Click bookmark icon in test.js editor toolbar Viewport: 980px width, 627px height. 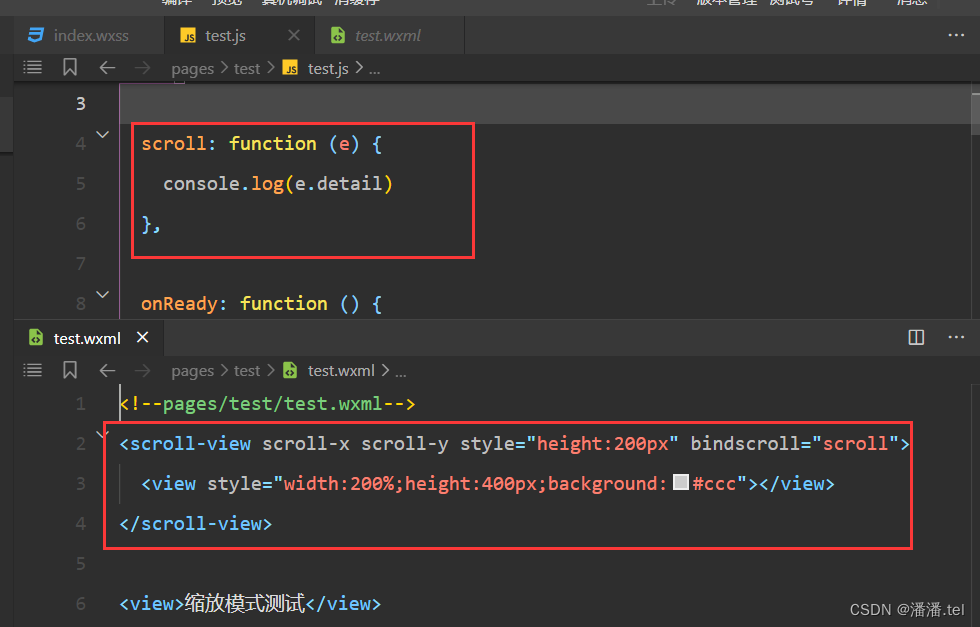pos(70,68)
